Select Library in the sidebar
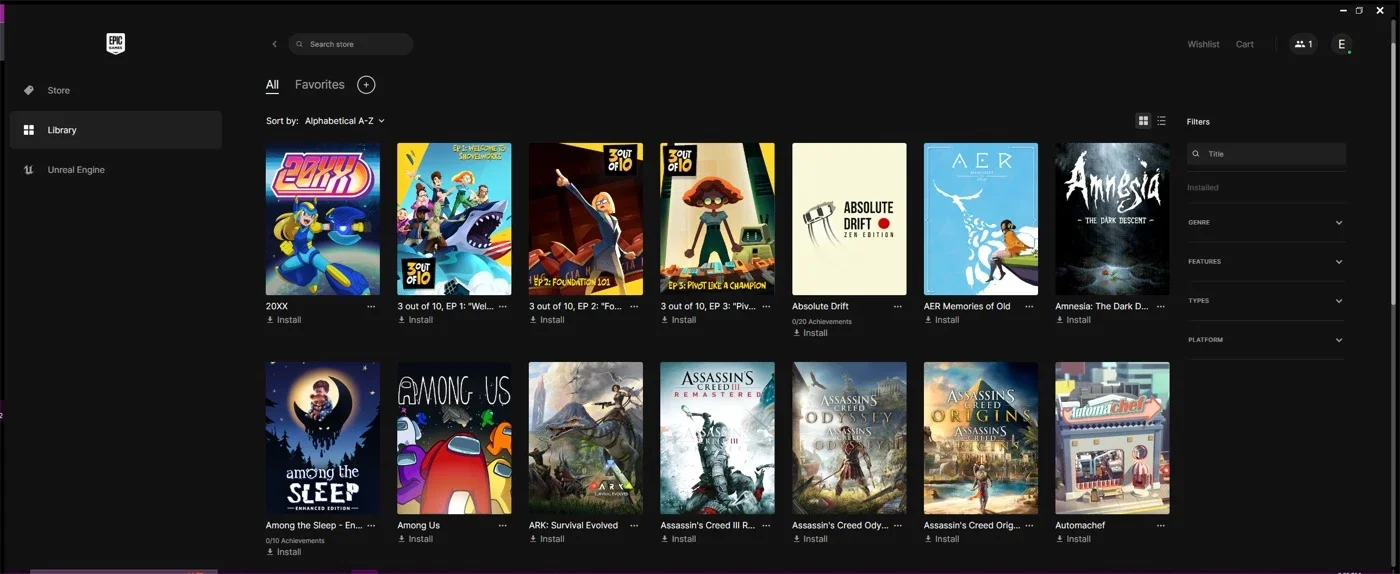This screenshot has height=574, width=1400. click(116, 130)
